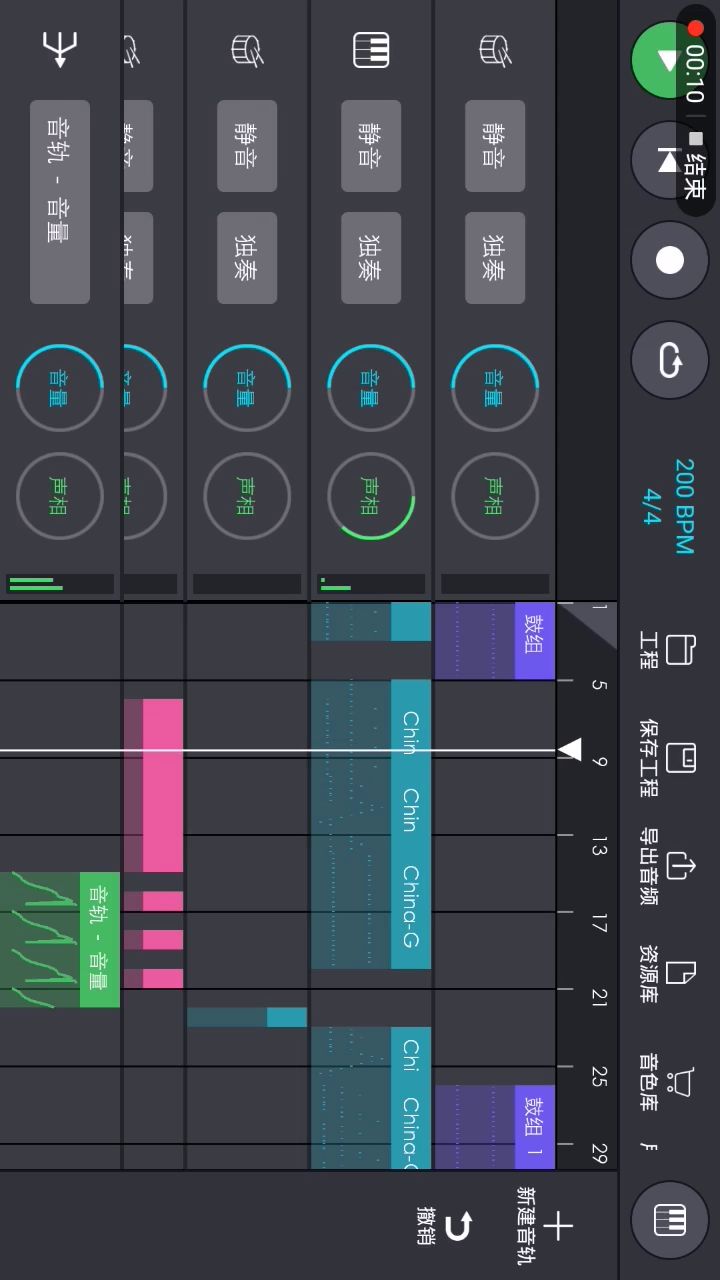
Task: Mute the 鼓组 drum track
Action: (494, 145)
